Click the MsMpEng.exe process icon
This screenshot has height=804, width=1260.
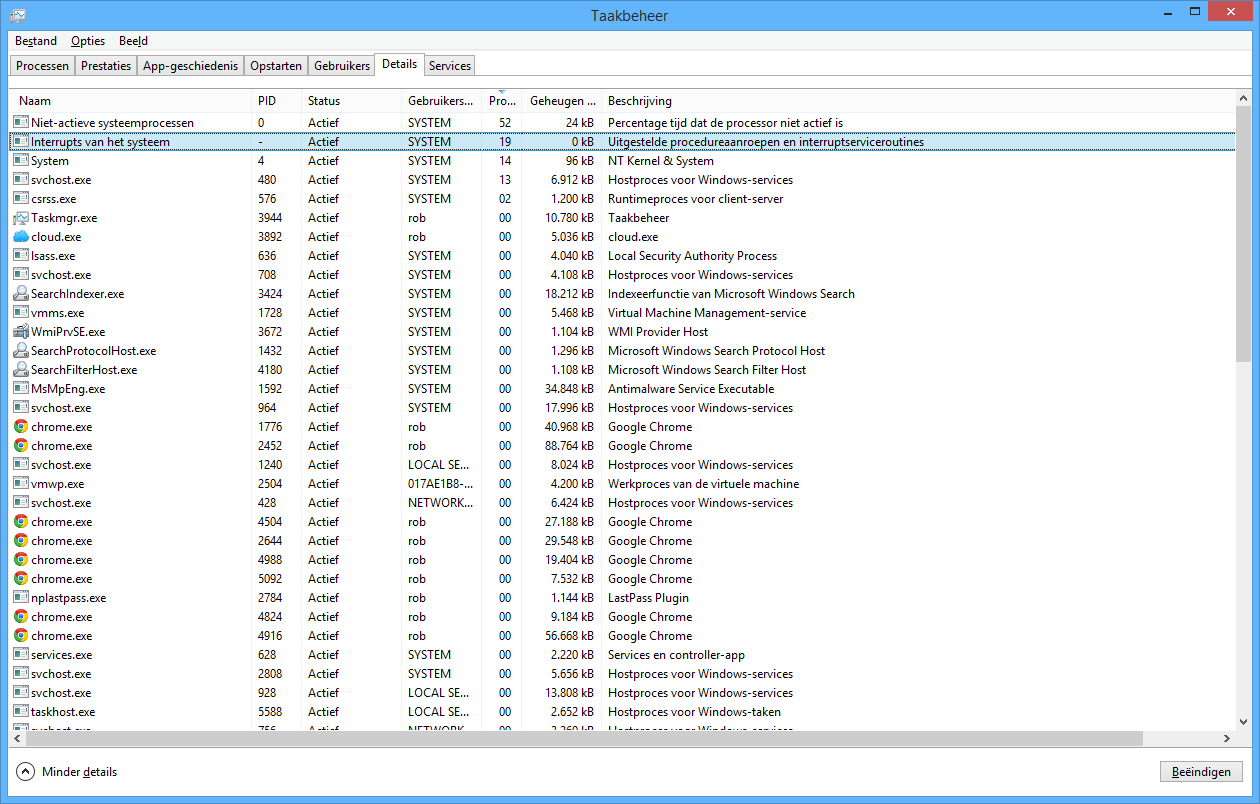click(x=21, y=389)
